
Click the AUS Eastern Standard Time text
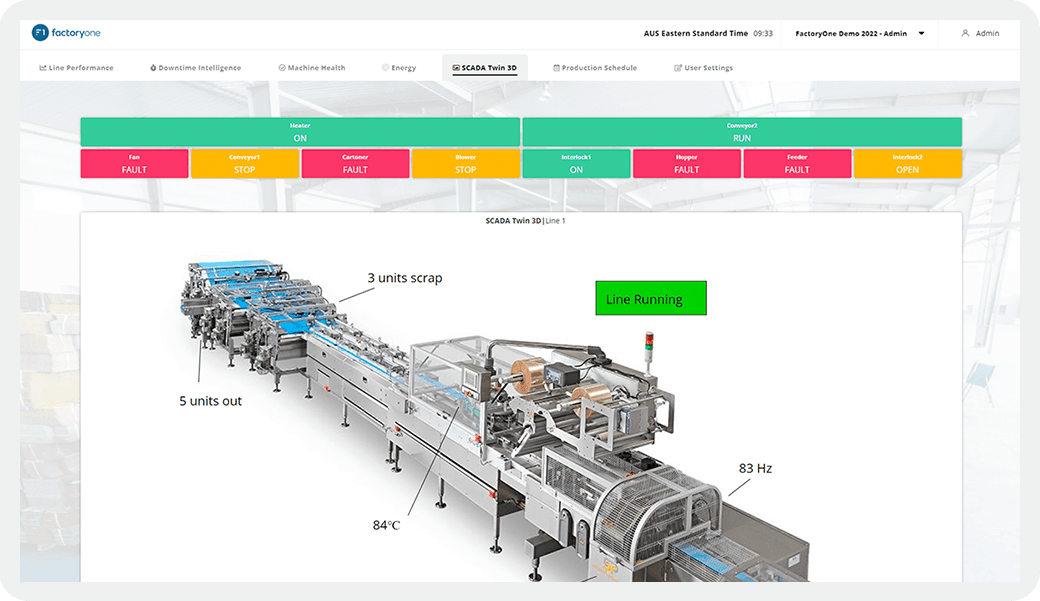[x=696, y=33]
